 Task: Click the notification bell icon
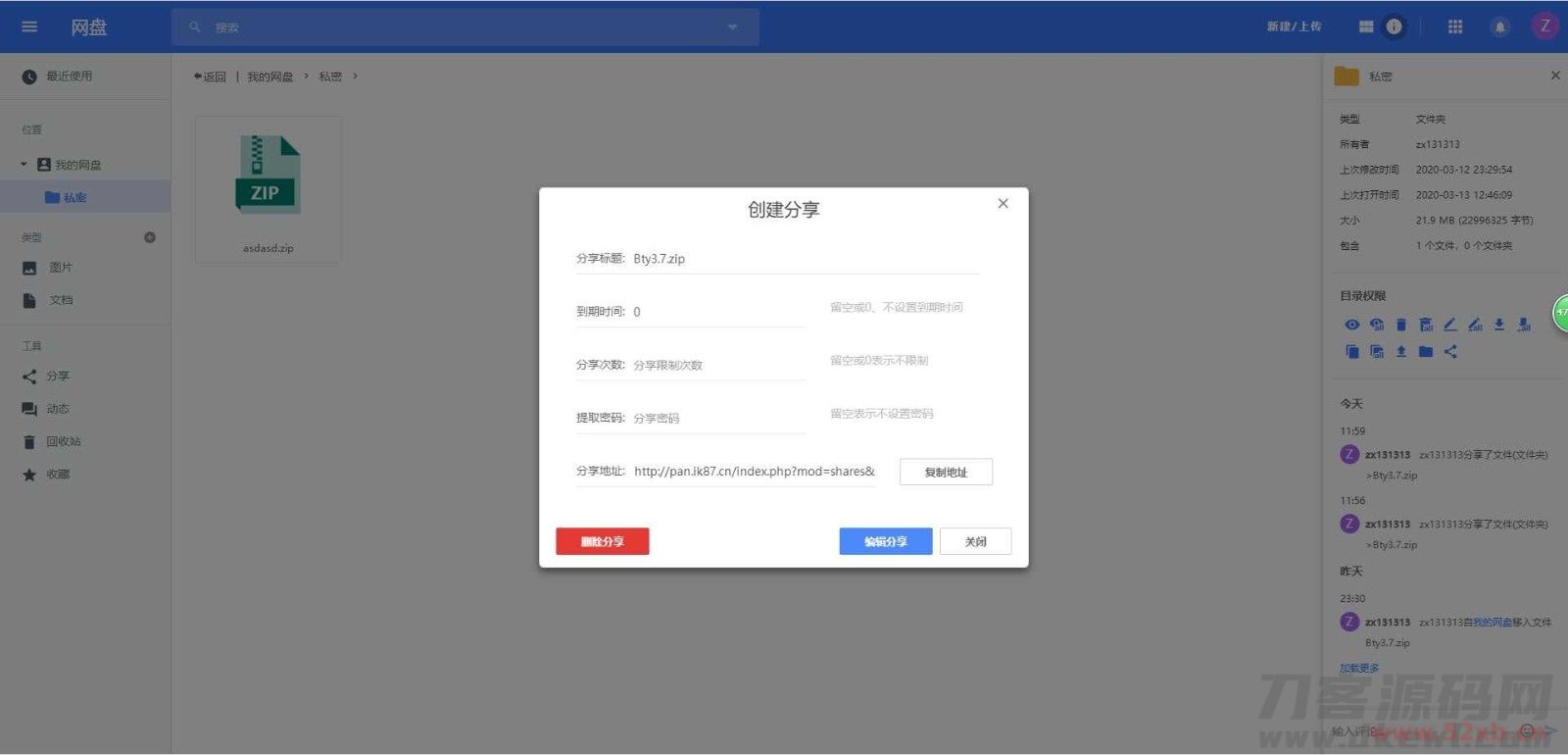click(x=1499, y=27)
